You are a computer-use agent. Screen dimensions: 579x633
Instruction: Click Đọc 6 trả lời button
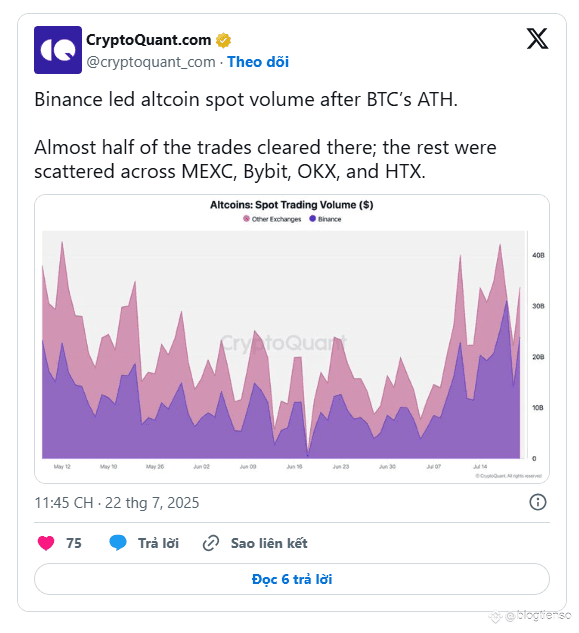pos(292,579)
